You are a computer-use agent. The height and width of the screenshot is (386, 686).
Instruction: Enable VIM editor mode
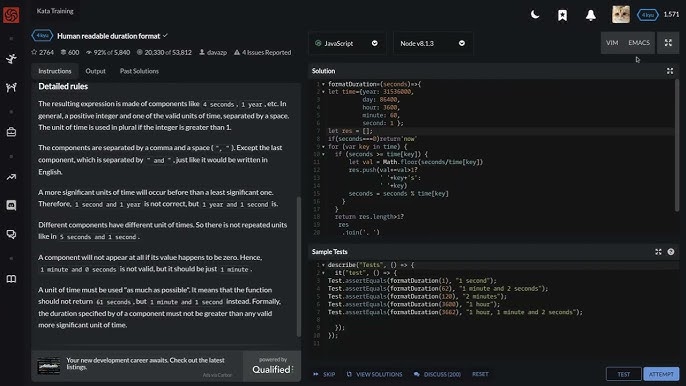point(612,42)
